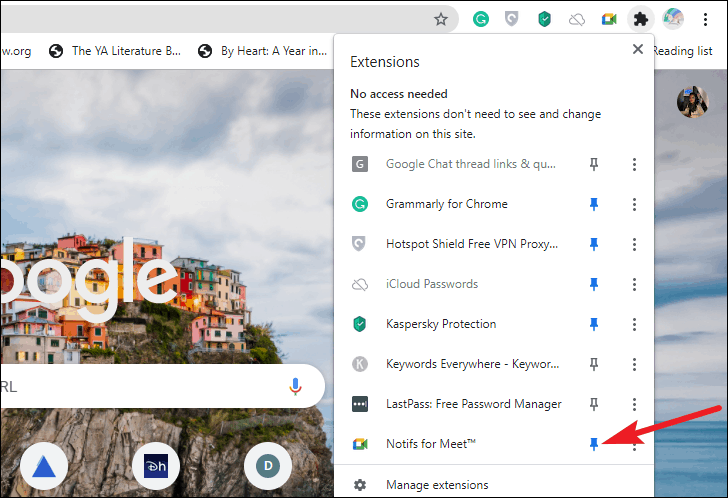The height and width of the screenshot is (498, 728).
Task: Open more options for Keywords Everywhere
Action: pos(634,364)
